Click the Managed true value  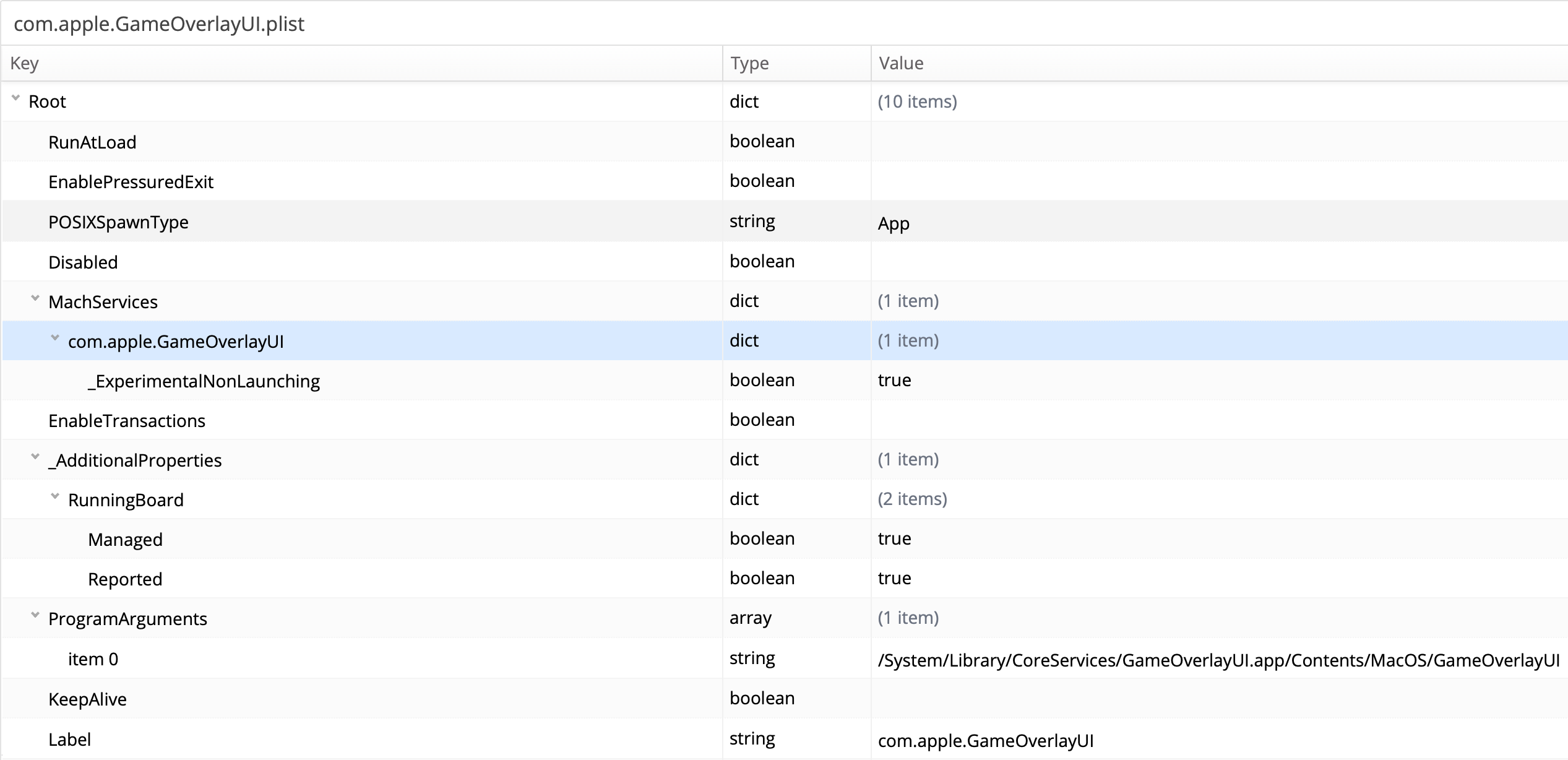894,538
